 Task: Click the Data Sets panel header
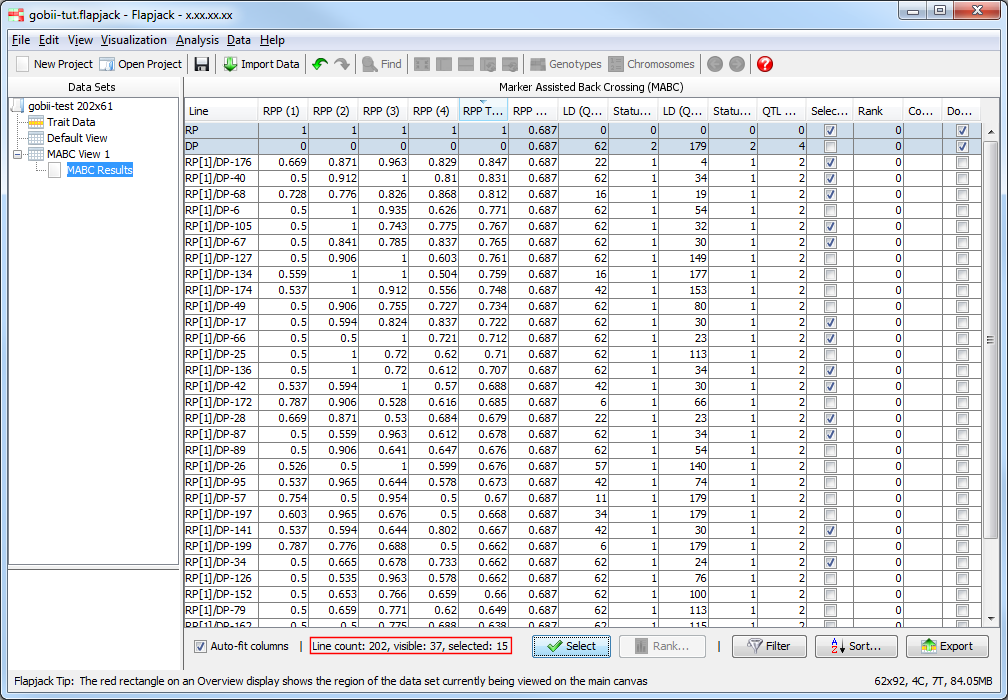coord(92,87)
